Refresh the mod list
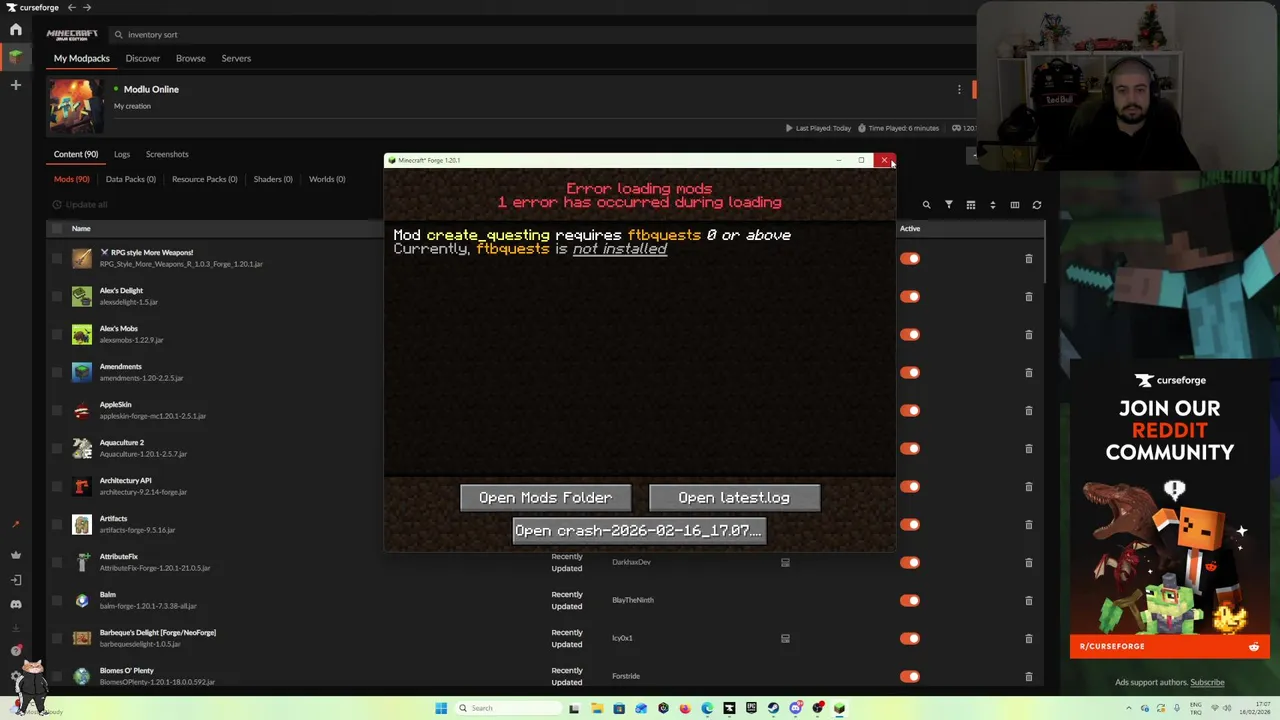The width and height of the screenshot is (1280, 720). coord(1037,205)
